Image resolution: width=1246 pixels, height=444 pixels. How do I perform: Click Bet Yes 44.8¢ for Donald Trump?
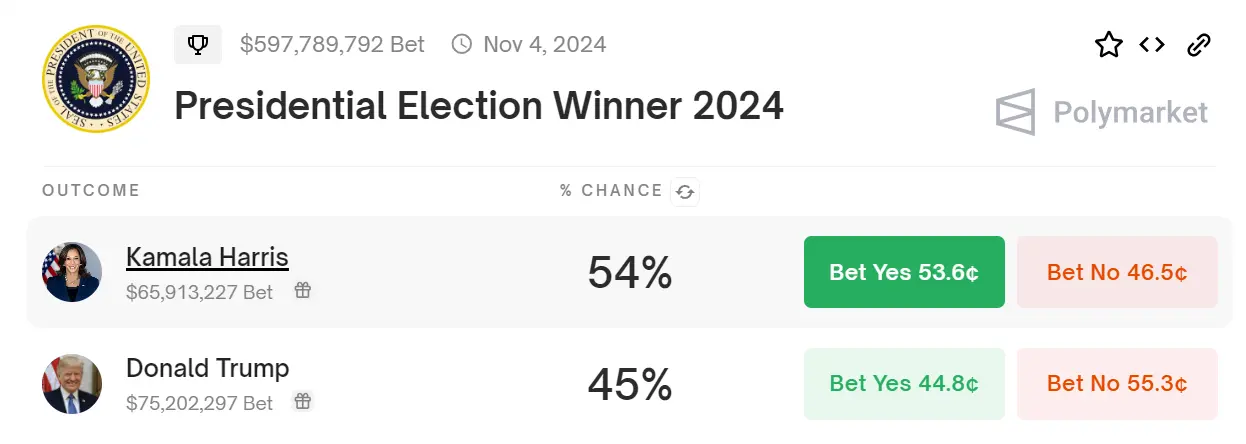(x=904, y=384)
